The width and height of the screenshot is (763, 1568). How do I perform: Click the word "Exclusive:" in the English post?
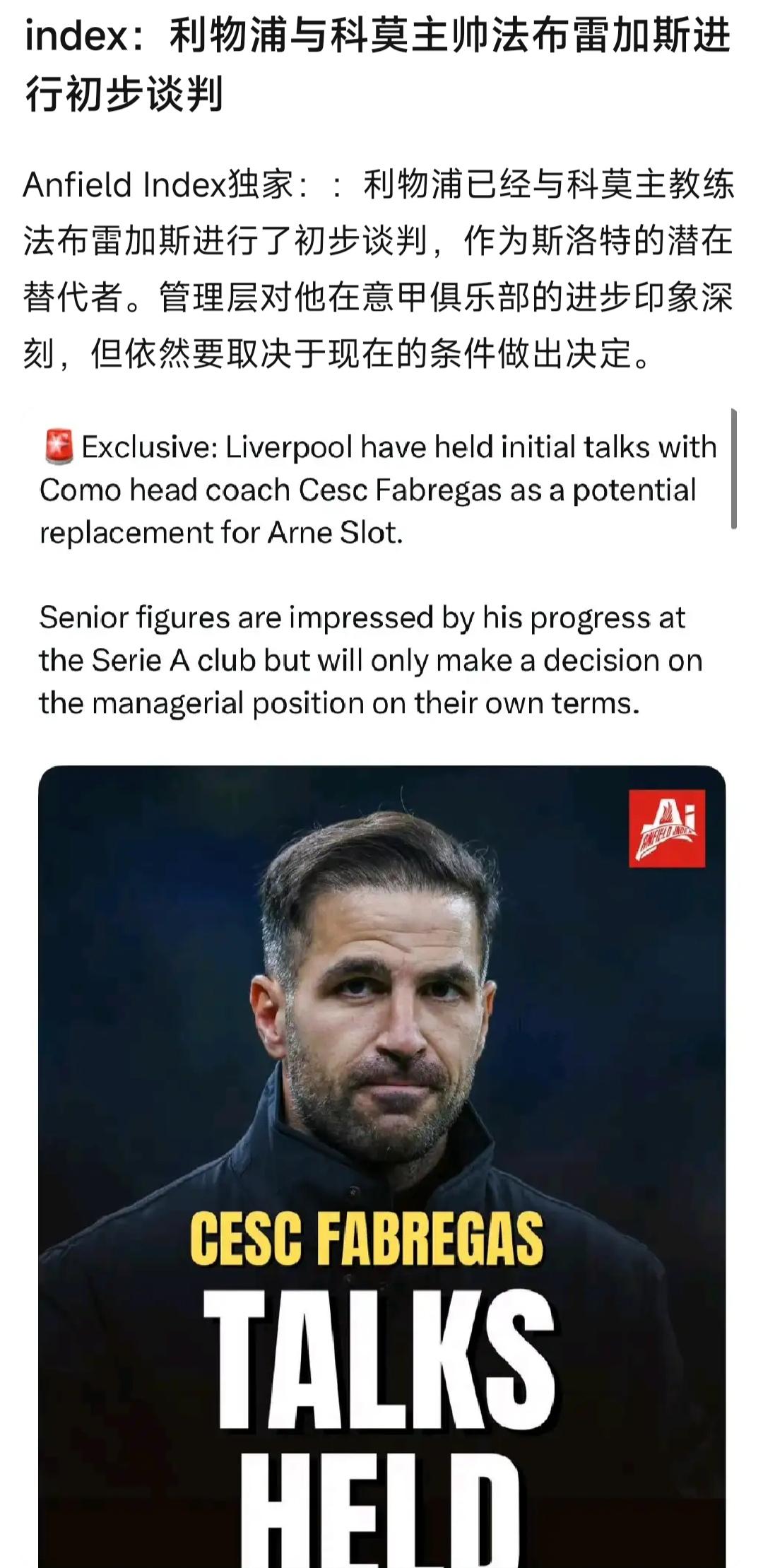coord(150,447)
